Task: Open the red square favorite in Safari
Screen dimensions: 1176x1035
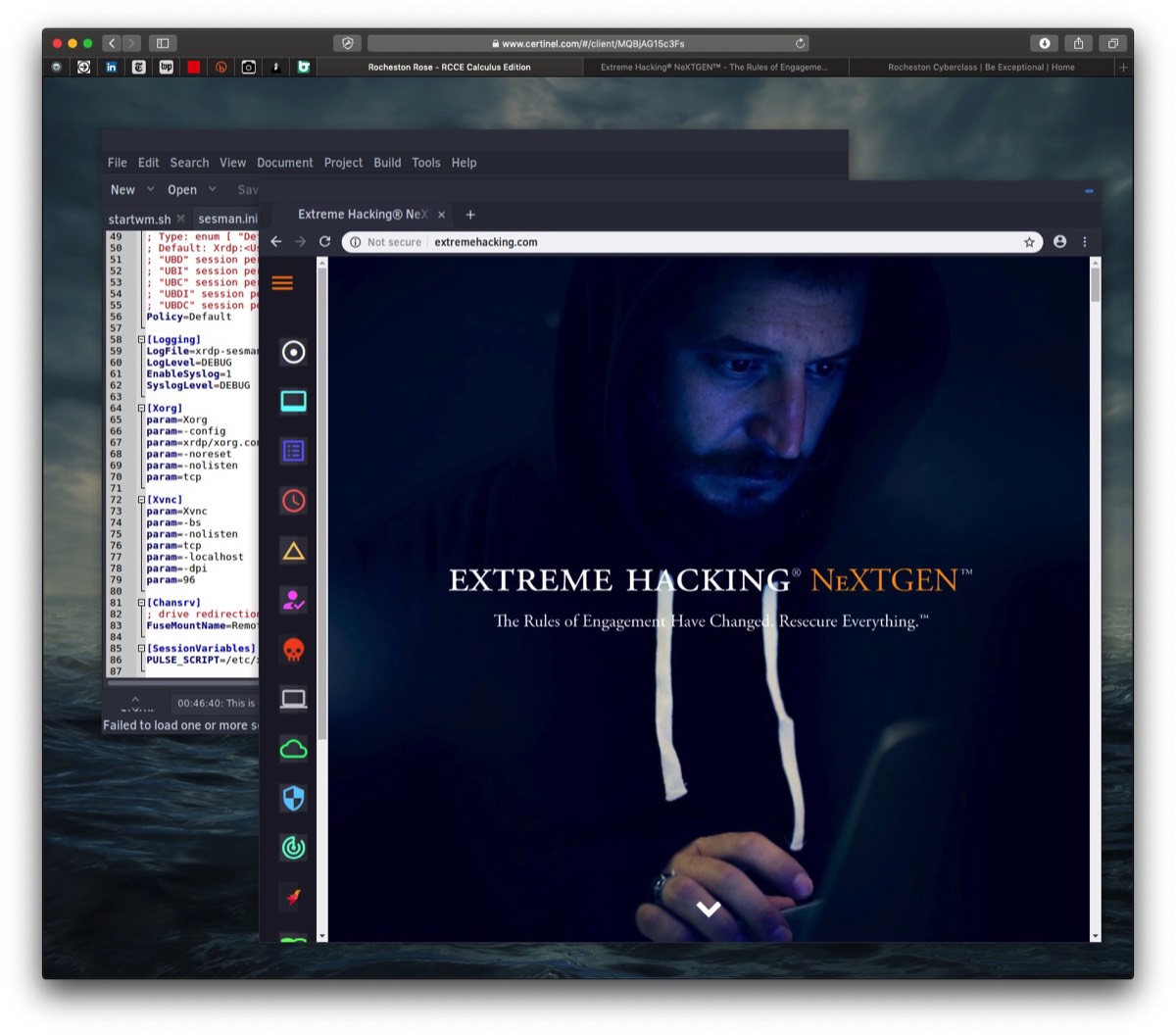Action: click(194, 67)
